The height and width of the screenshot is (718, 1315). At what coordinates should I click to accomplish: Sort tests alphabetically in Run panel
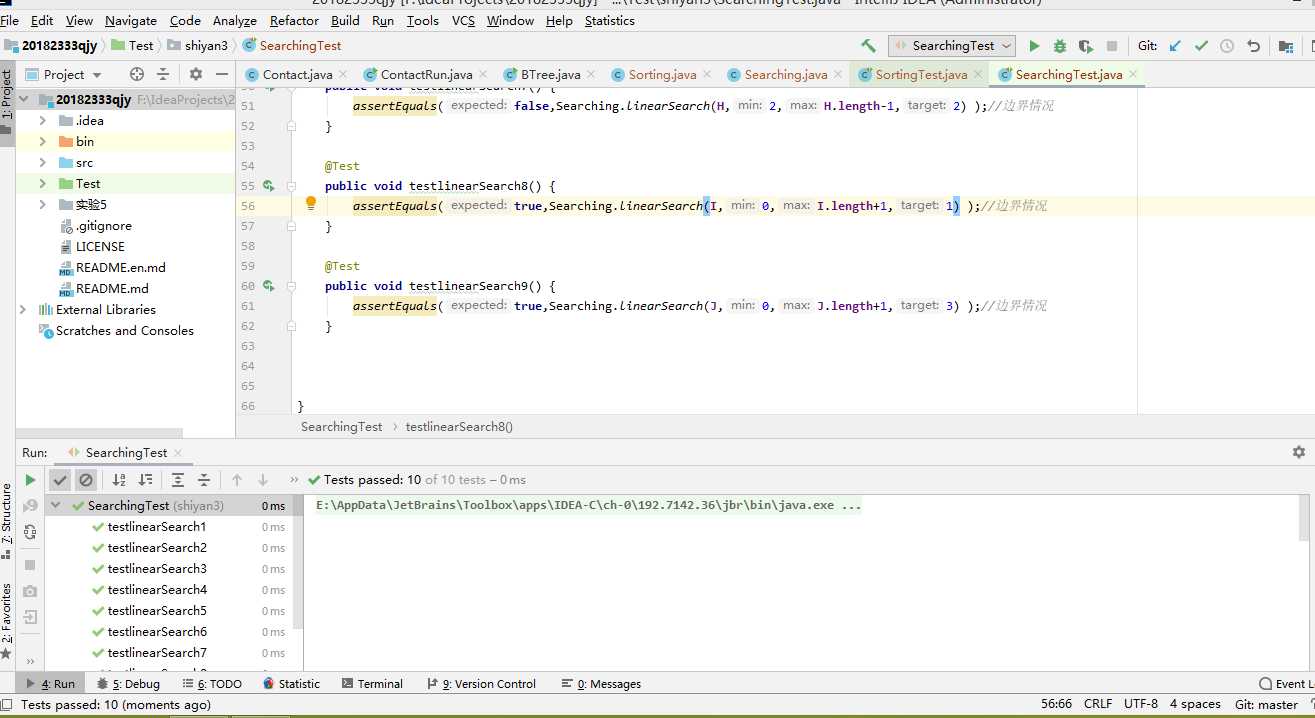[119, 480]
